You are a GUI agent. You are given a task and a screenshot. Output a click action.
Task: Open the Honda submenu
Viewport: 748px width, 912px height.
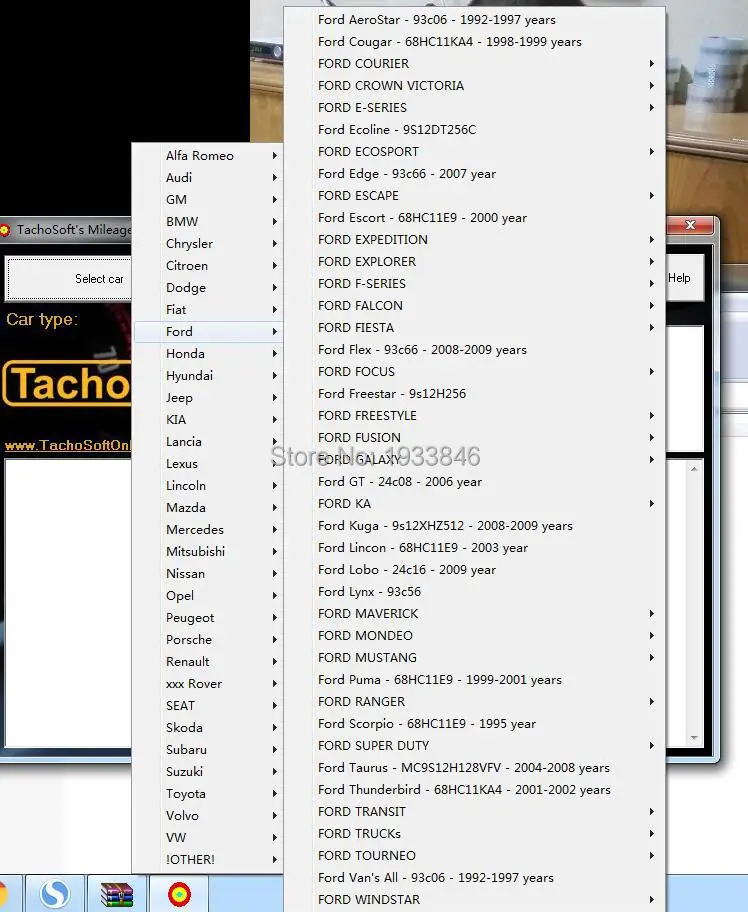pyautogui.click(x=208, y=354)
